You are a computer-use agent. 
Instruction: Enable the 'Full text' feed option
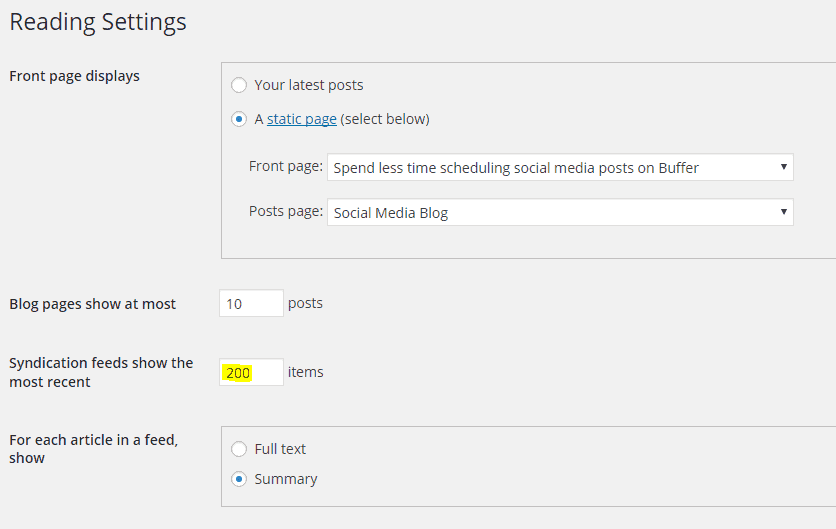point(239,449)
